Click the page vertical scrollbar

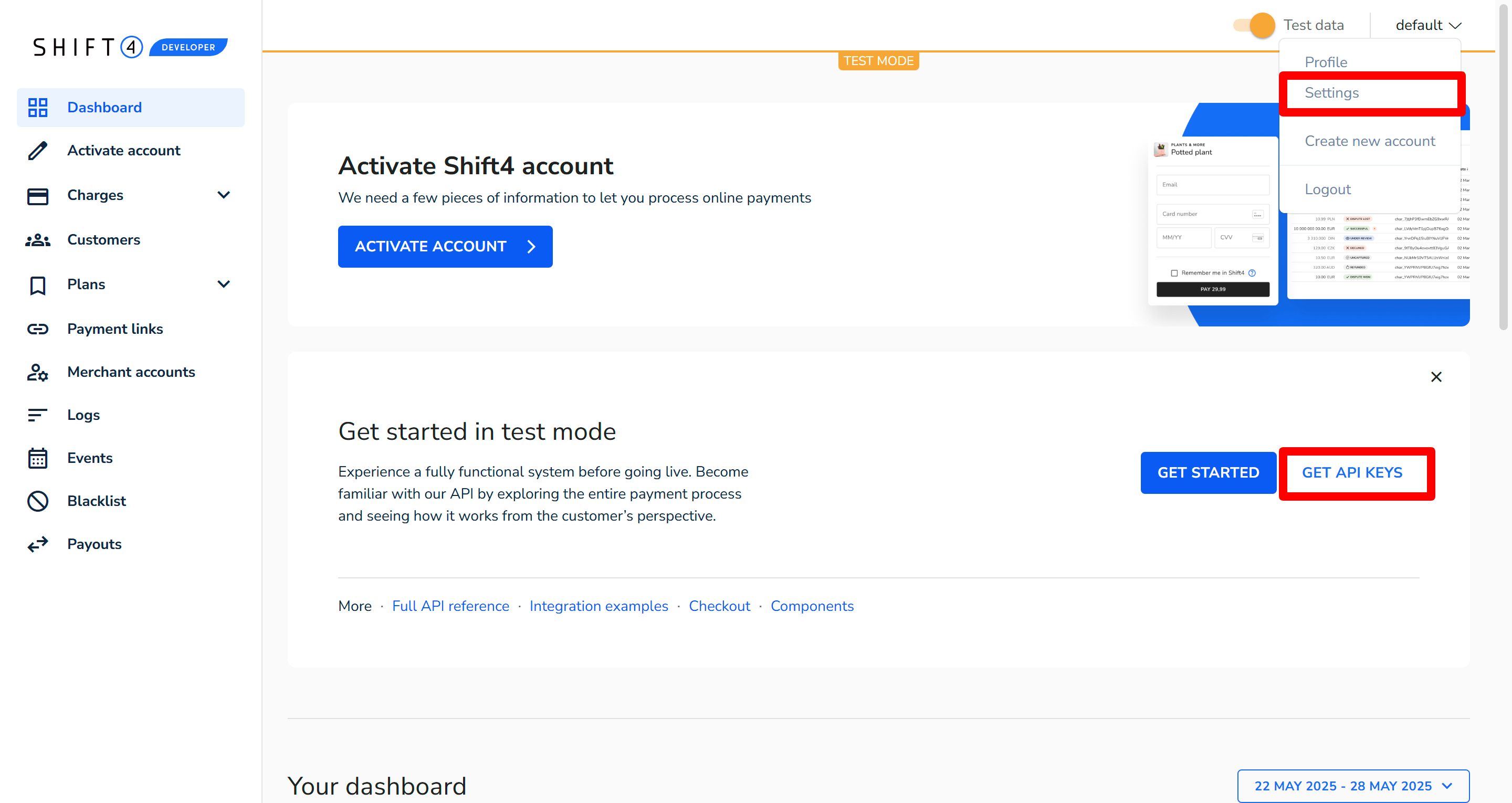click(1503, 168)
